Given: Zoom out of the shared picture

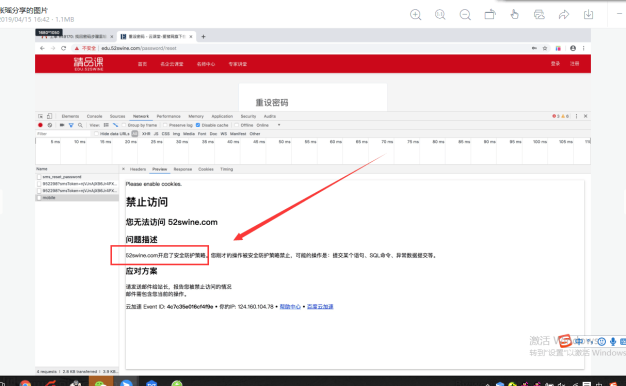Looking at the screenshot, I should point(465,15).
